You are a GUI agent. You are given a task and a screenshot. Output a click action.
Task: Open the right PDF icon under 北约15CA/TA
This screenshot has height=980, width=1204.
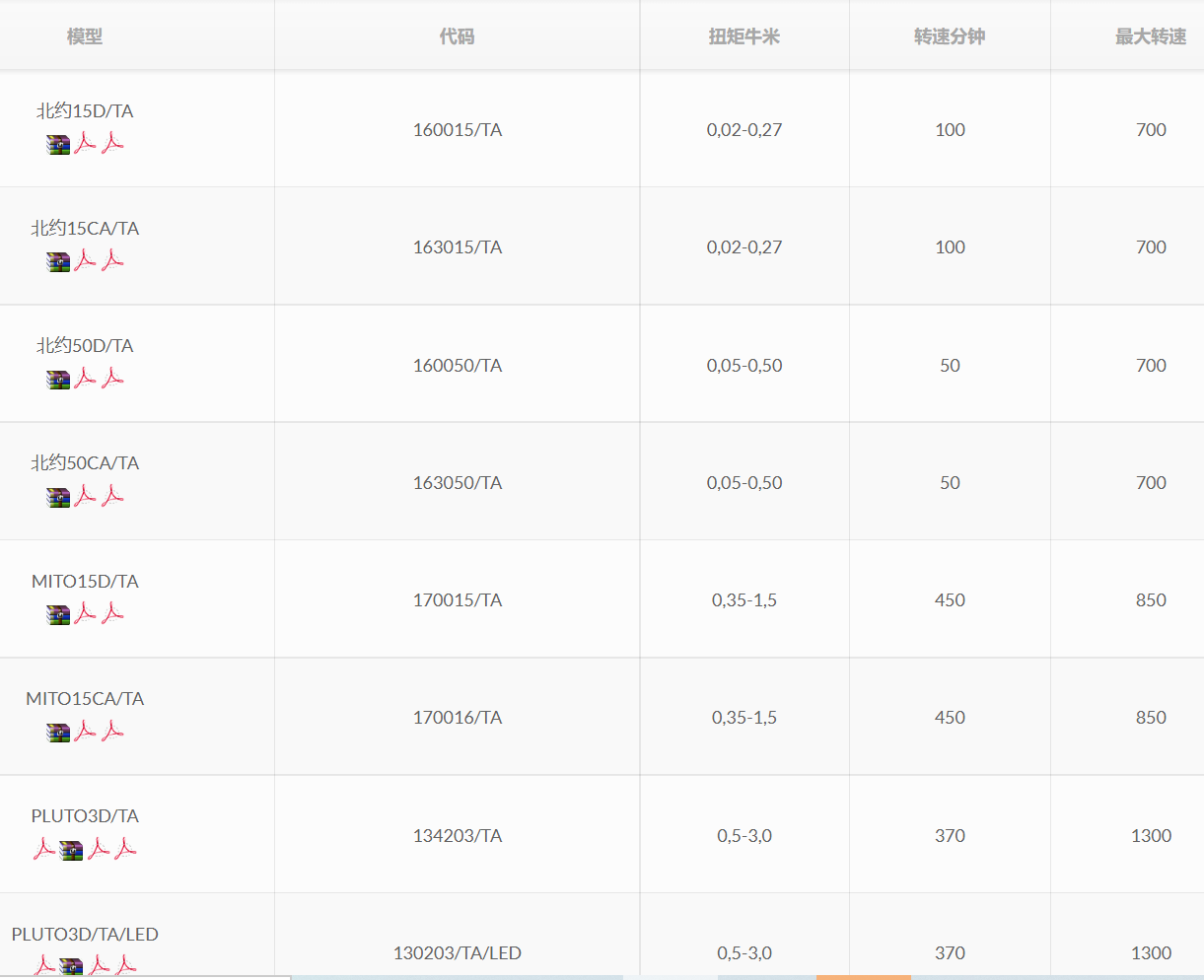112,261
